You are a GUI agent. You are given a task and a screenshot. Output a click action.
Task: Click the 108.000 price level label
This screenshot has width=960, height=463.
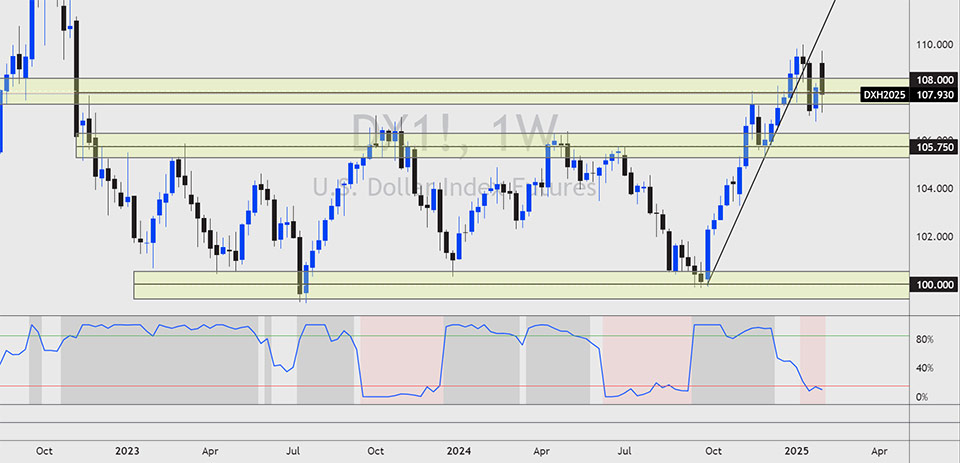pos(932,80)
